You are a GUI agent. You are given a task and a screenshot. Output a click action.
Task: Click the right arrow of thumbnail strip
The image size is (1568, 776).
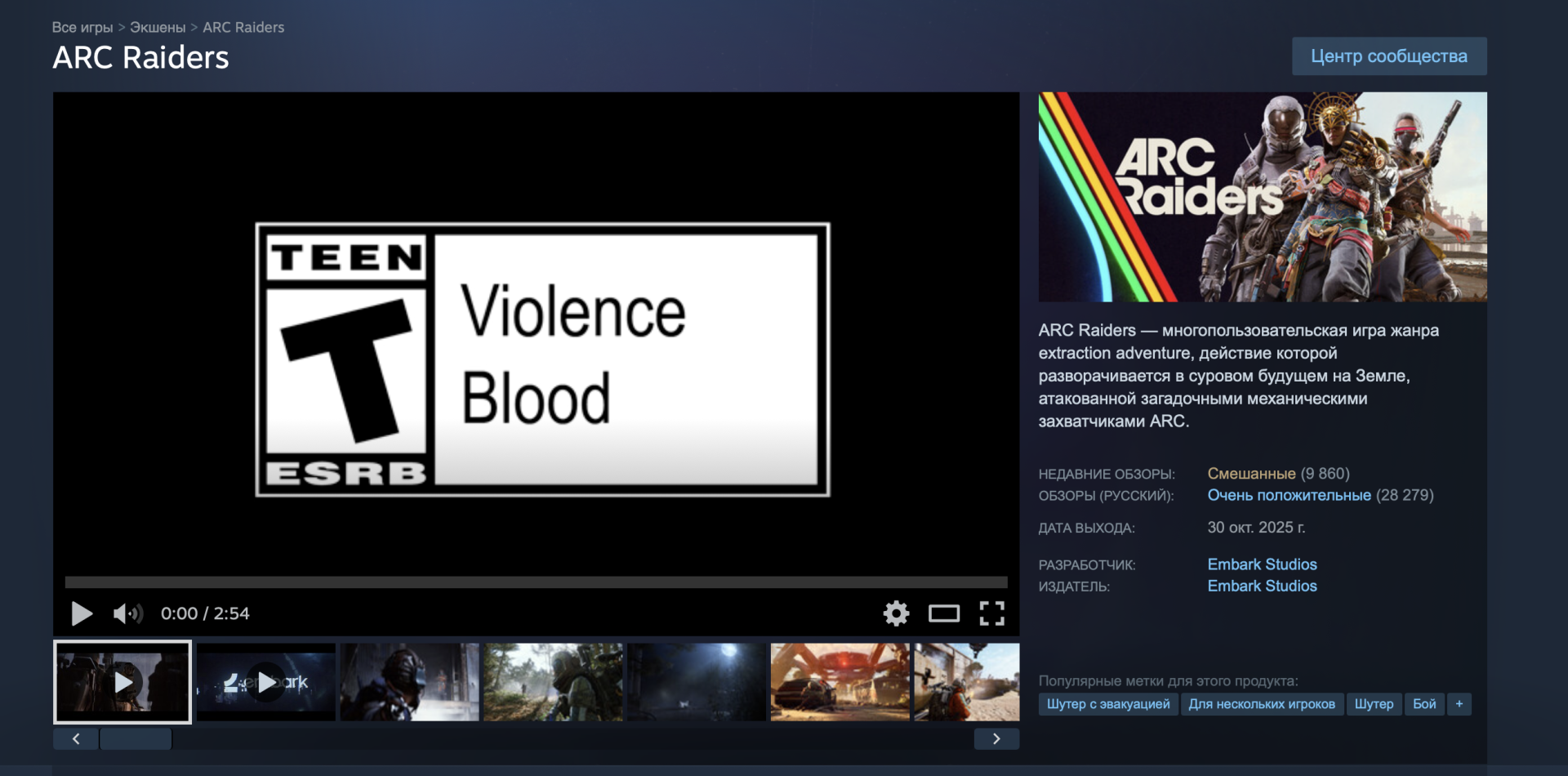[x=996, y=739]
